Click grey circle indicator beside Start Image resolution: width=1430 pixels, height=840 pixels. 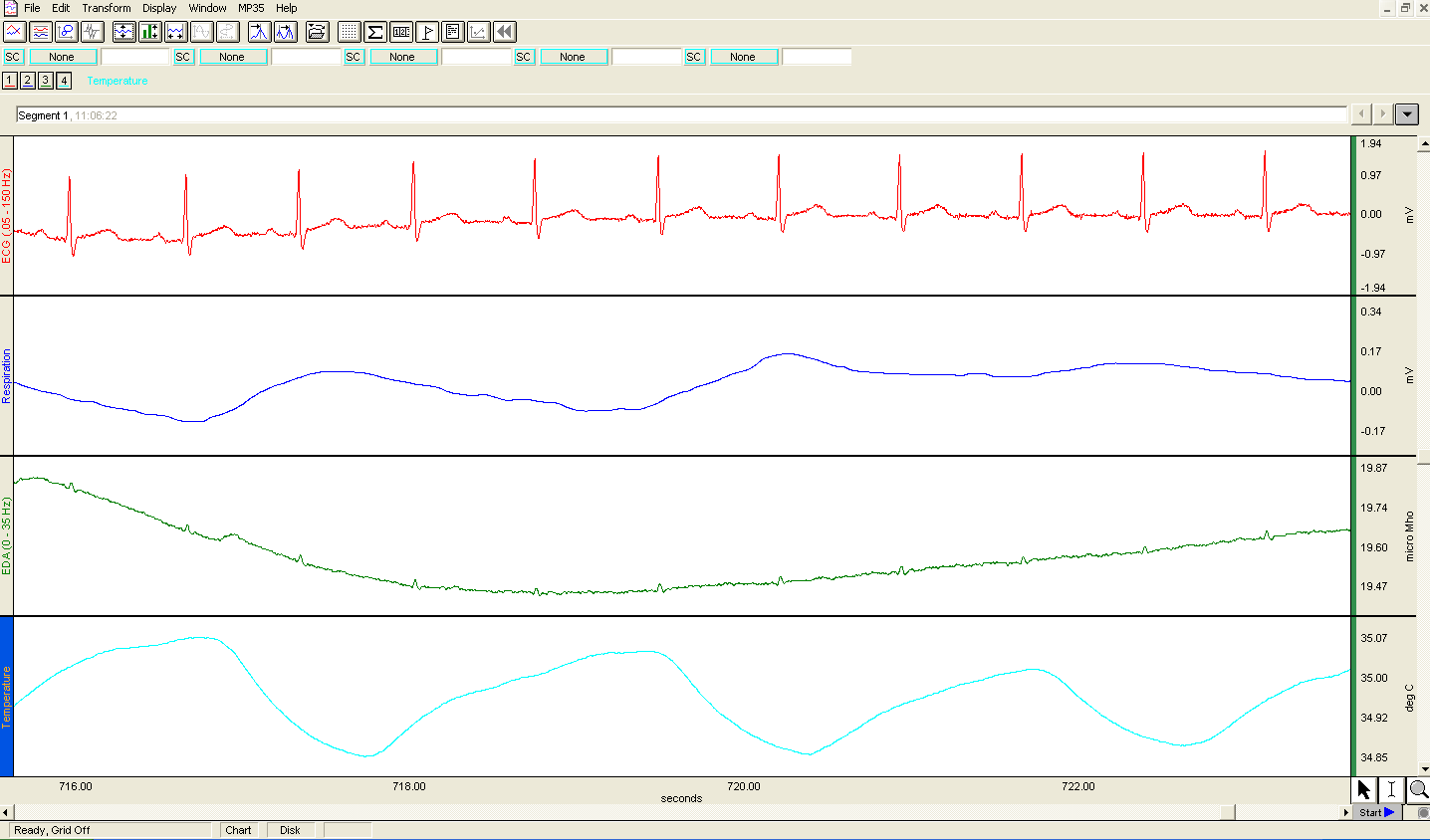tap(1422, 813)
